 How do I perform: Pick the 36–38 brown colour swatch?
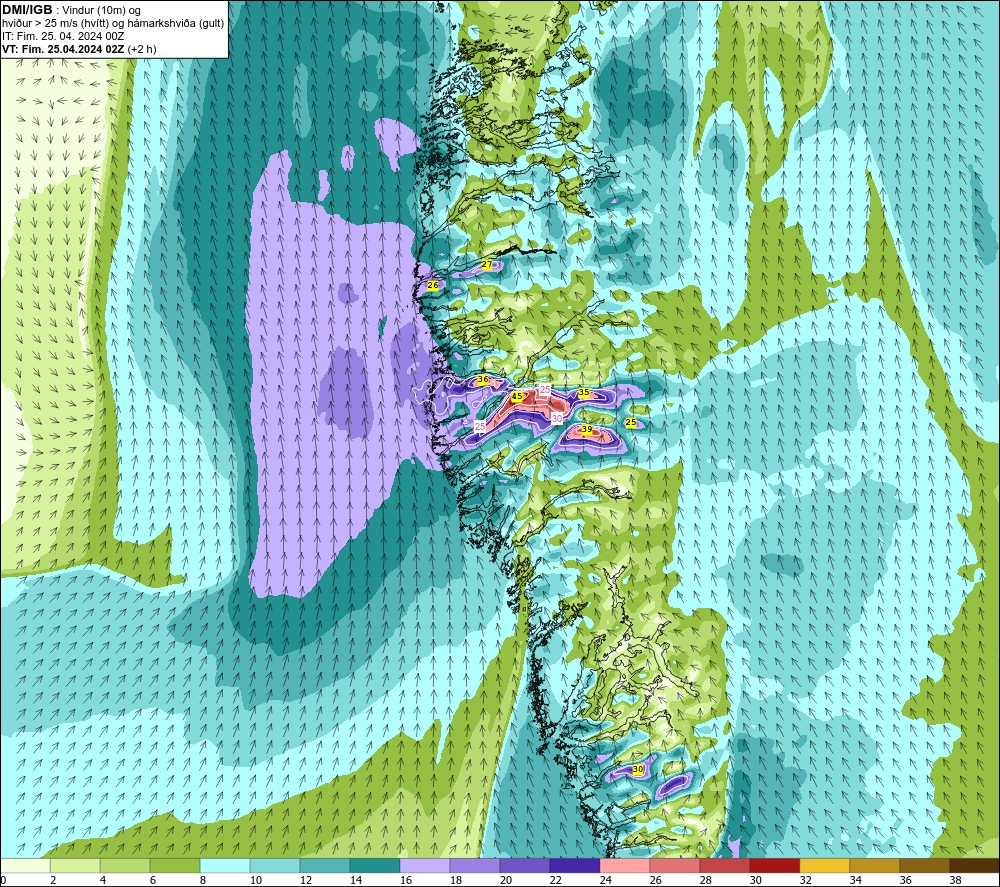click(925, 865)
